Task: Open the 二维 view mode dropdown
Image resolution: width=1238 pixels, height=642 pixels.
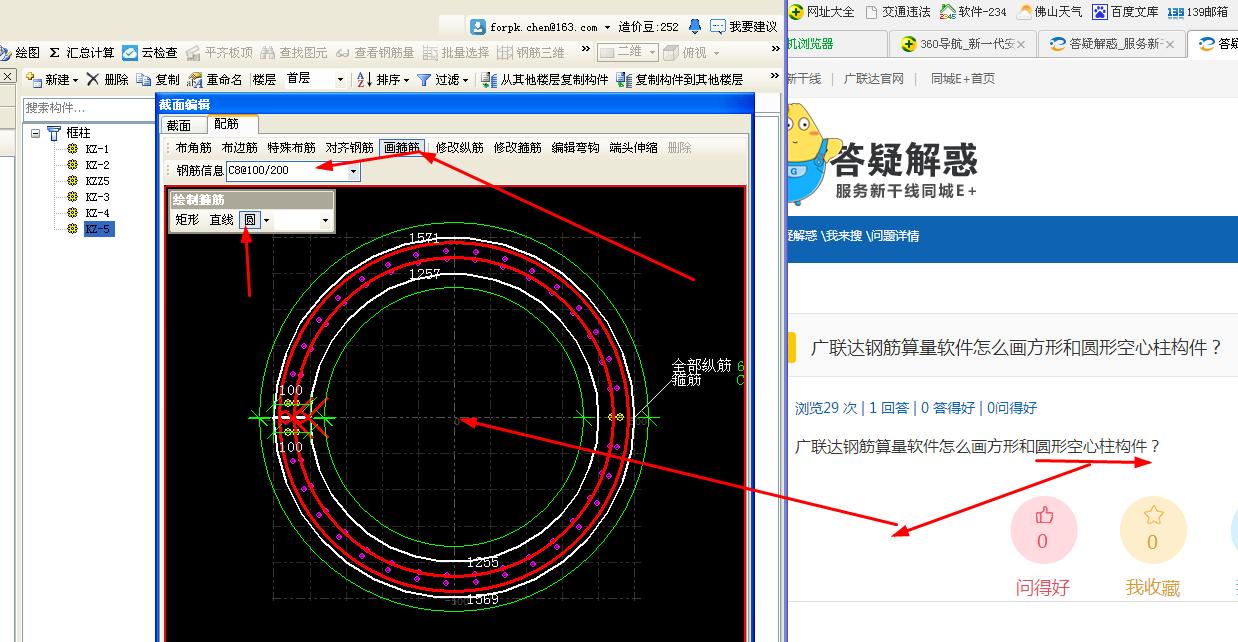Action: [628, 52]
